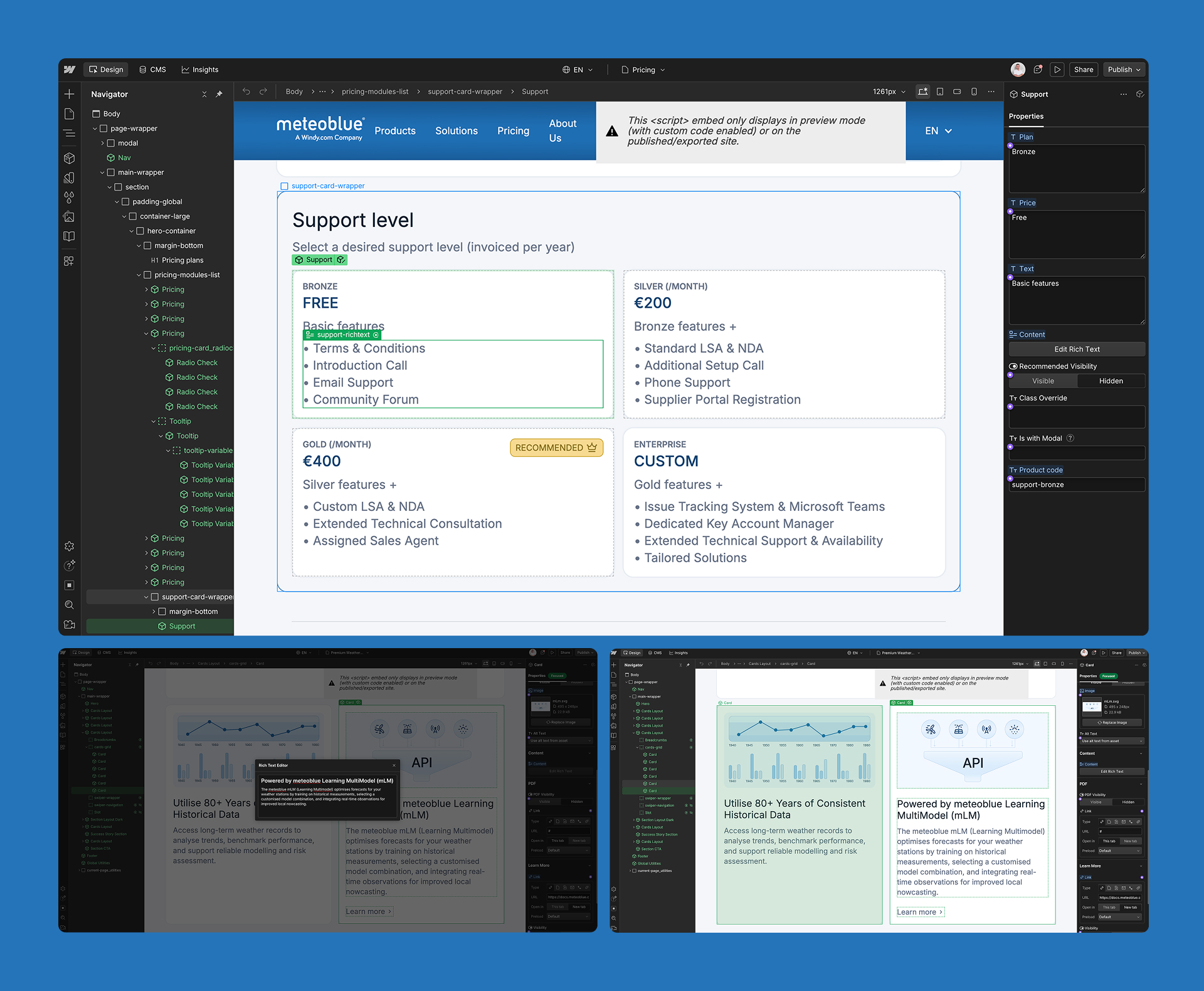Open the Navigator icon in left sidebar
Image resolution: width=1204 pixels, height=991 pixels.
[70, 133]
